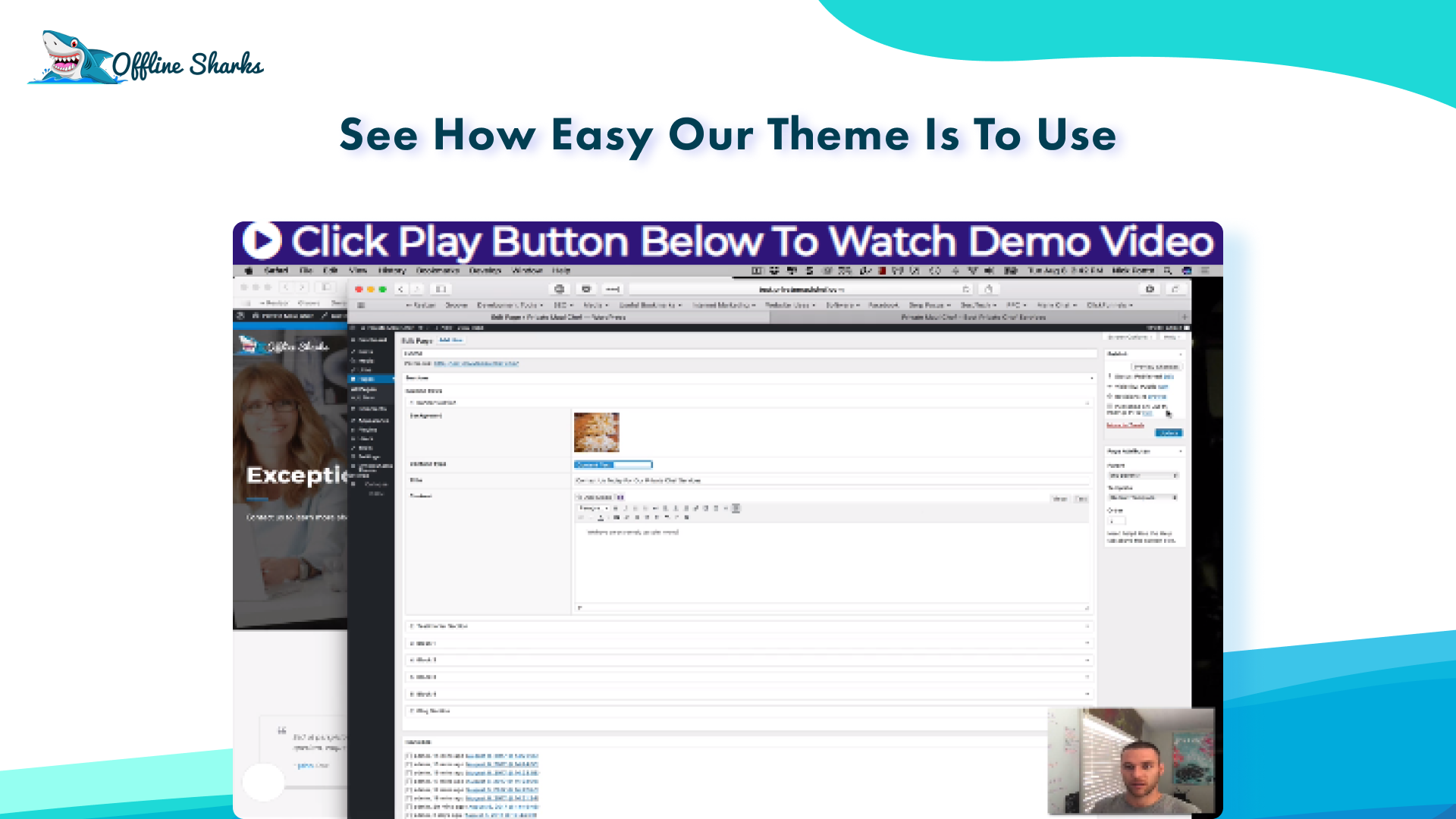This screenshot has width=1456, height=819.
Task: Click the Move to Trash link
Action: pyautogui.click(x=1125, y=425)
